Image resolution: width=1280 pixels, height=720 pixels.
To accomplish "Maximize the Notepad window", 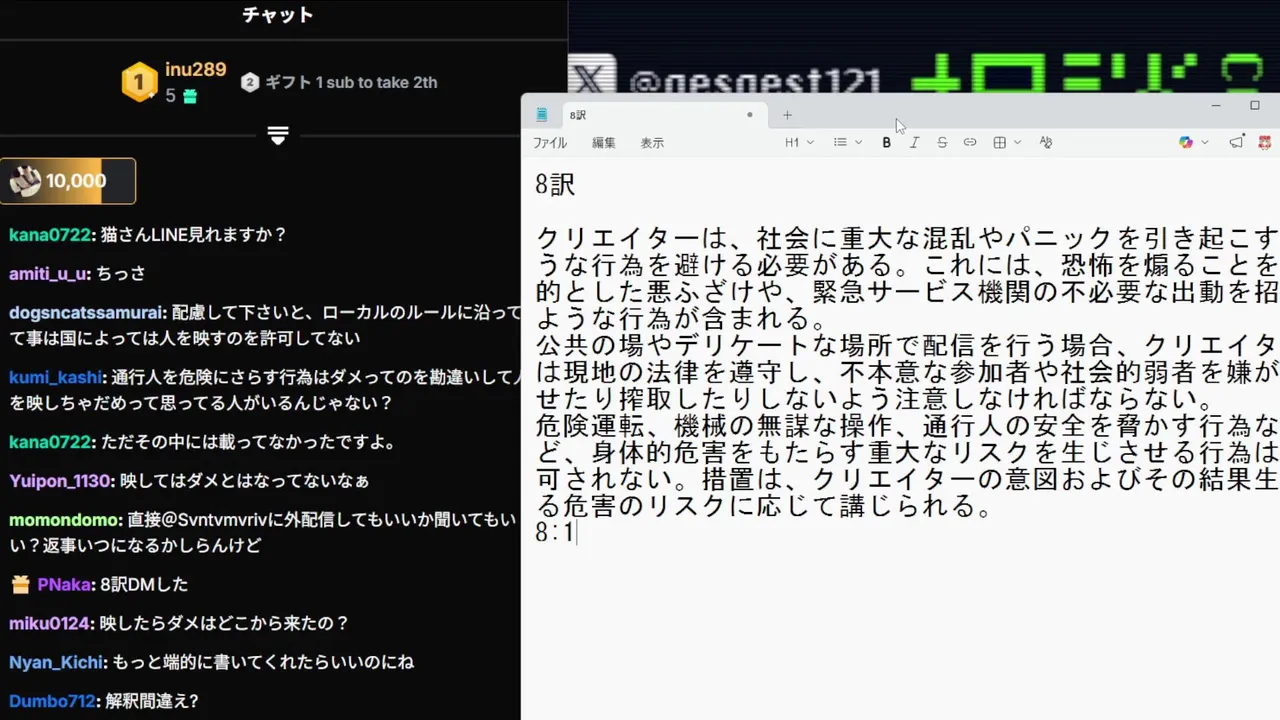I will click(1255, 105).
